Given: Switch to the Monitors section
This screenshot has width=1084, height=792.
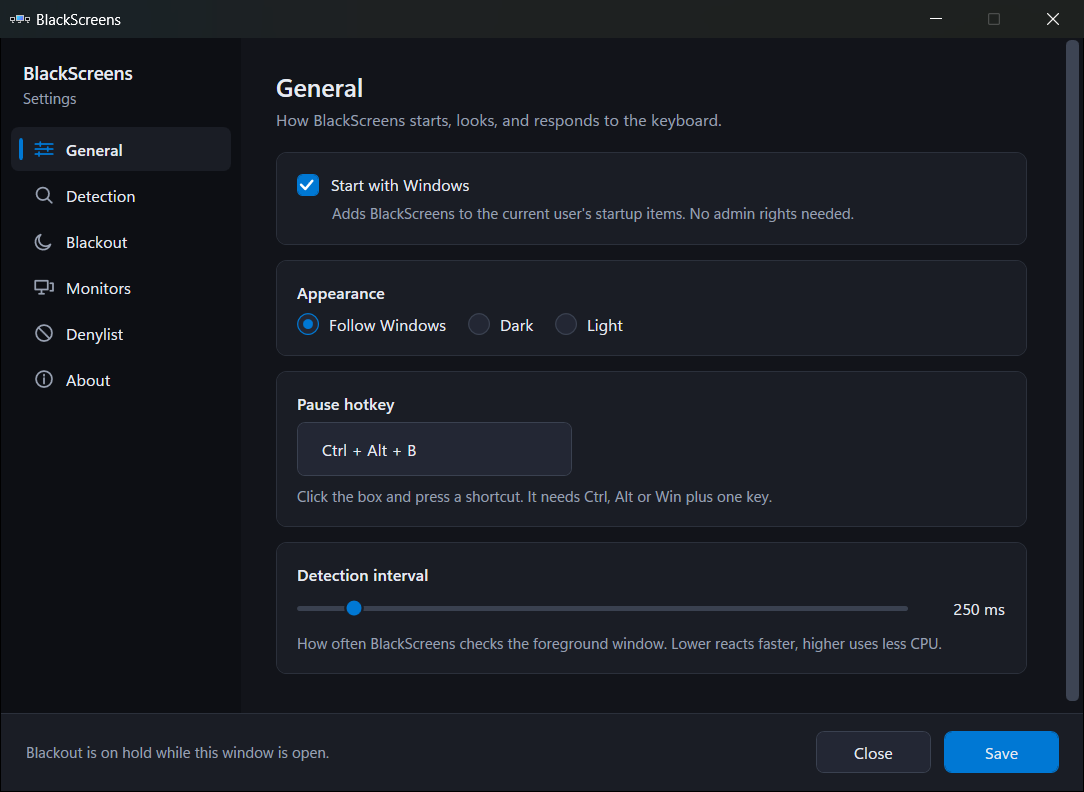Looking at the screenshot, I should 121,288.
